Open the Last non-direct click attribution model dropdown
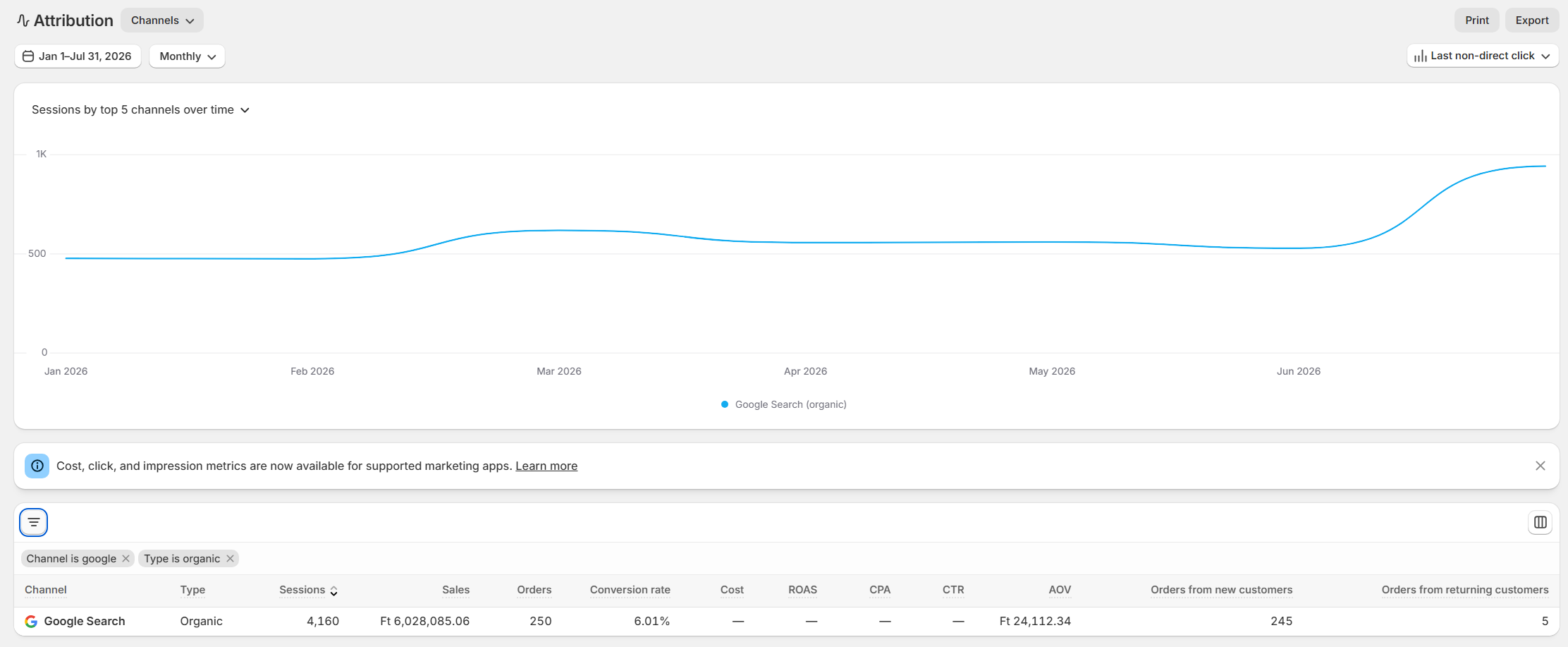This screenshot has width=1568, height=647. click(x=1483, y=56)
